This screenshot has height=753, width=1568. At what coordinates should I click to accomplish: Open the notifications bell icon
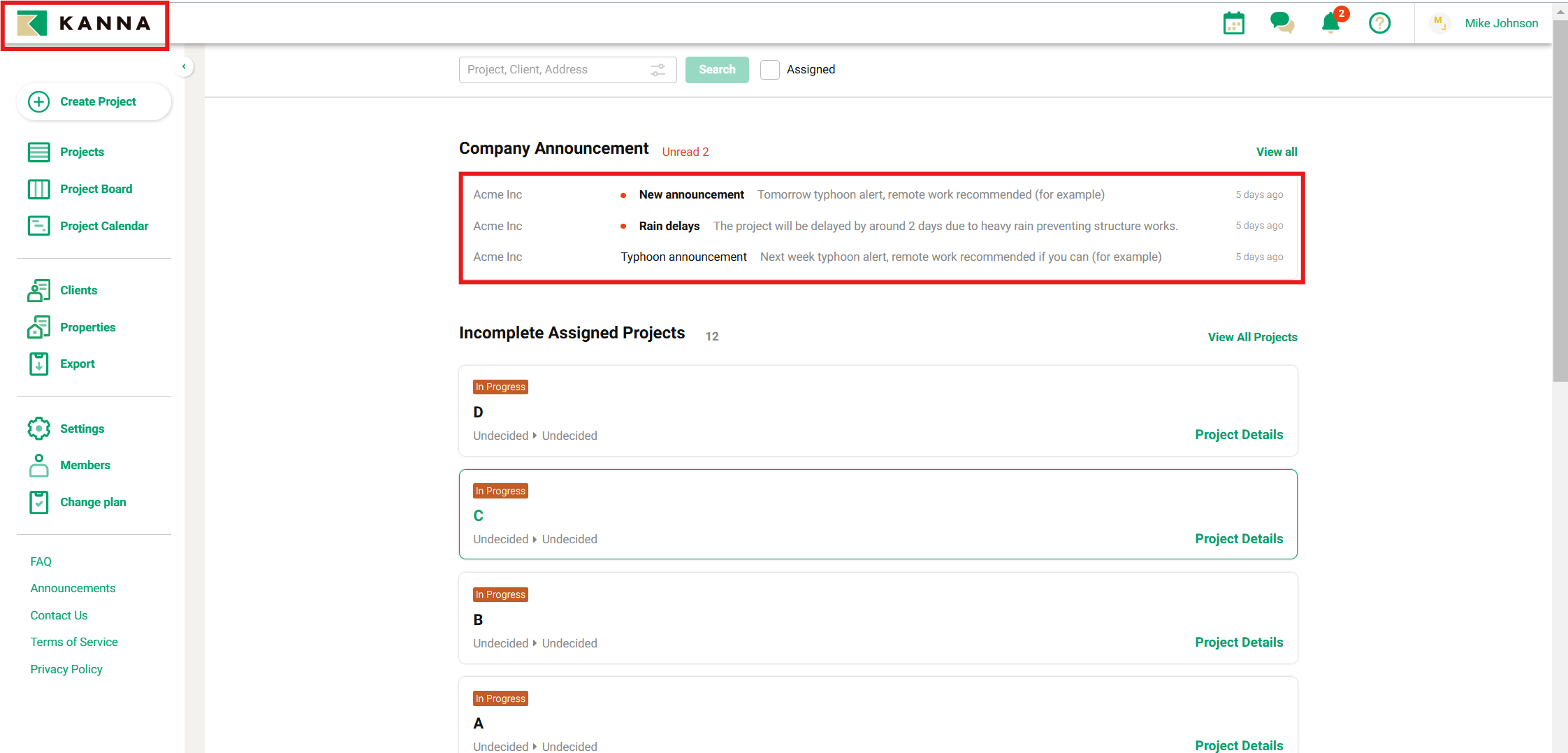click(x=1330, y=23)
